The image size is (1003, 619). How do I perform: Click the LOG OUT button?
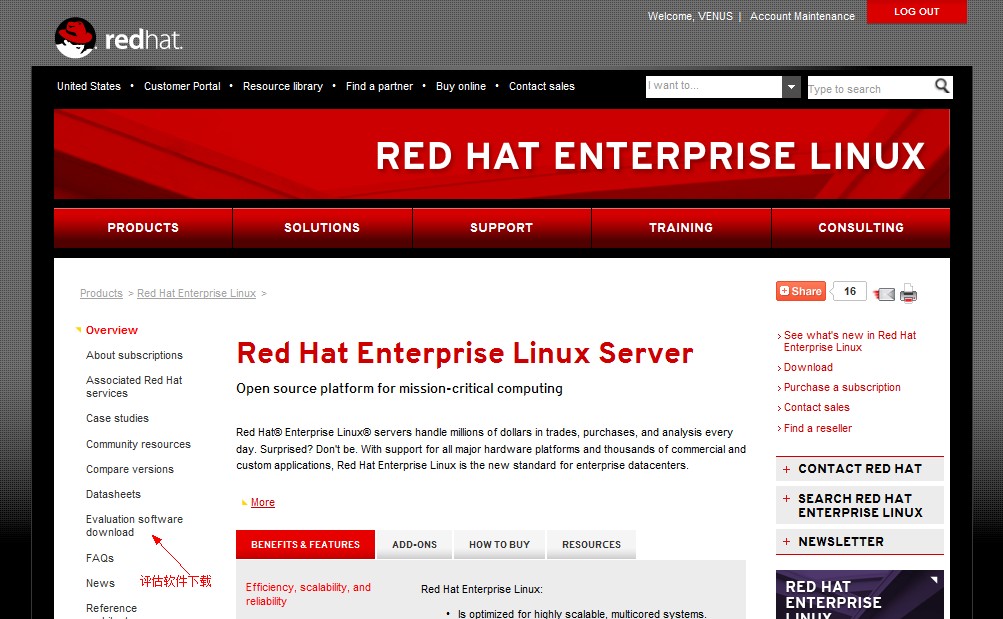point(917,12)
